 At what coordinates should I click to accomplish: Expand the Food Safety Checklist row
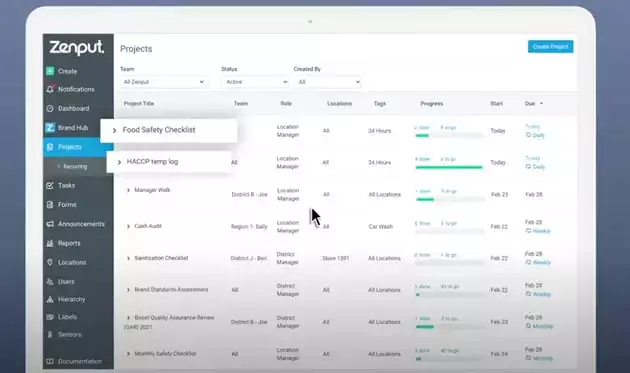[114, 130]
